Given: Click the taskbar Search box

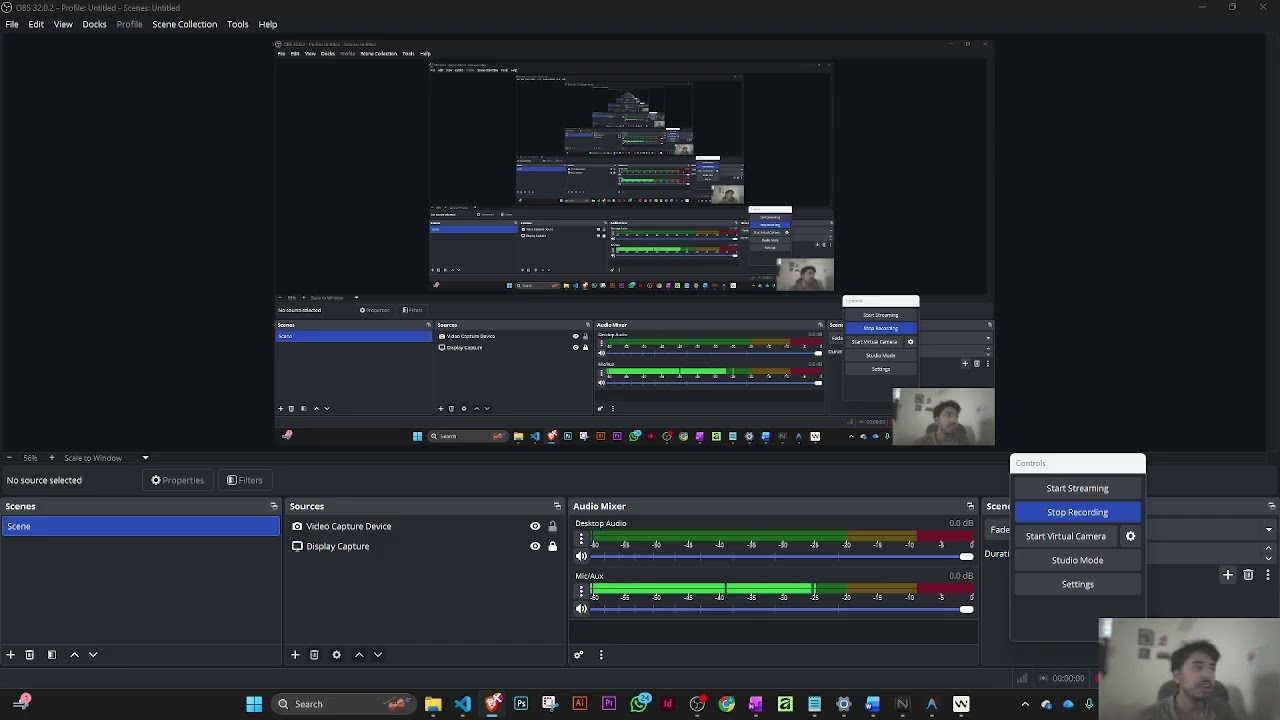Looking at the screenshot, I should pyautogui.click(x=345, y=704).
